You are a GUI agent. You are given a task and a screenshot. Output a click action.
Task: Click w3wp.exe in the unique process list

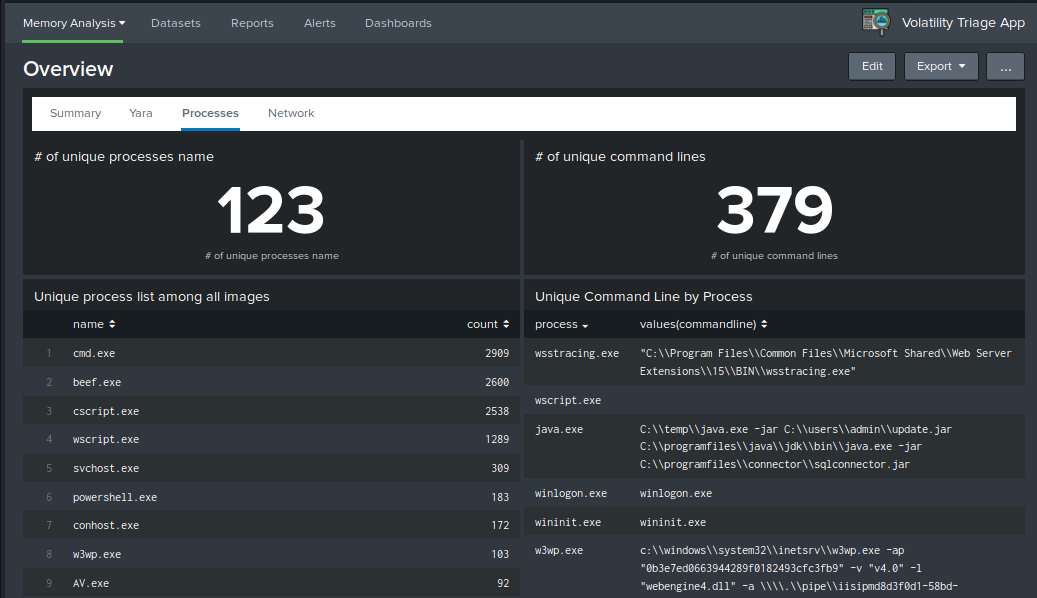coord(97,554)
